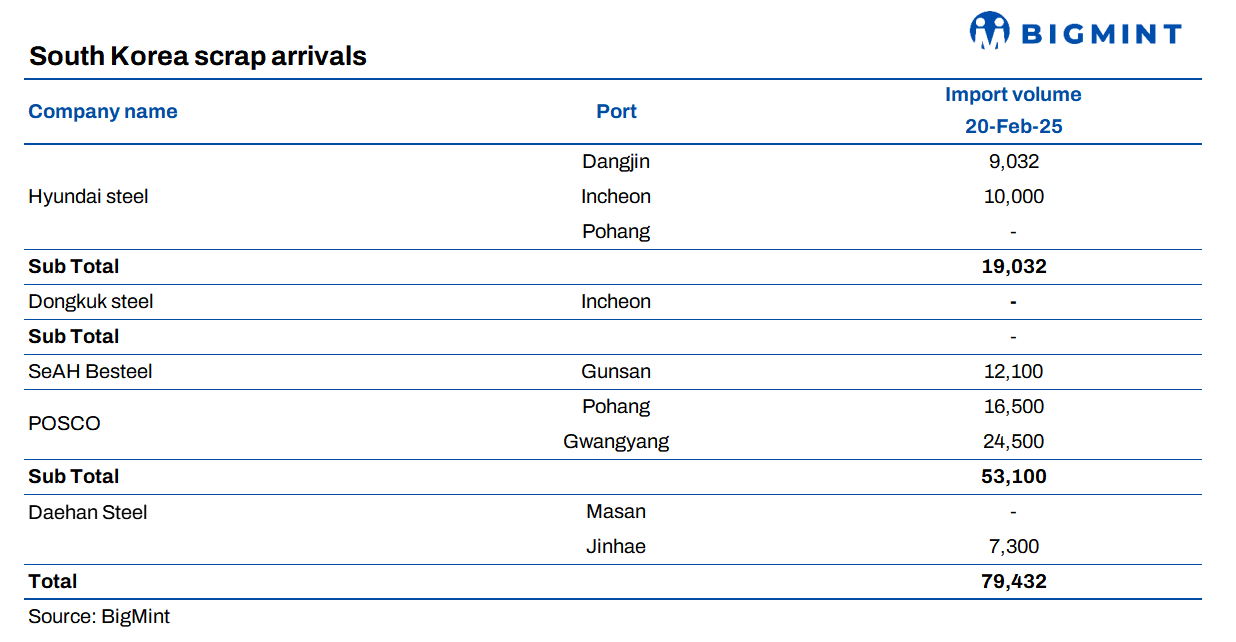
Task: Select the South Korea scrap arrivals title
Action: [x=198, y=56]
